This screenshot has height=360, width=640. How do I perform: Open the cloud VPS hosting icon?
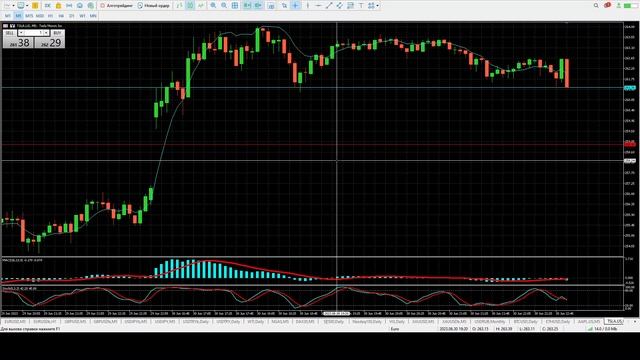(x=80, y=6)
